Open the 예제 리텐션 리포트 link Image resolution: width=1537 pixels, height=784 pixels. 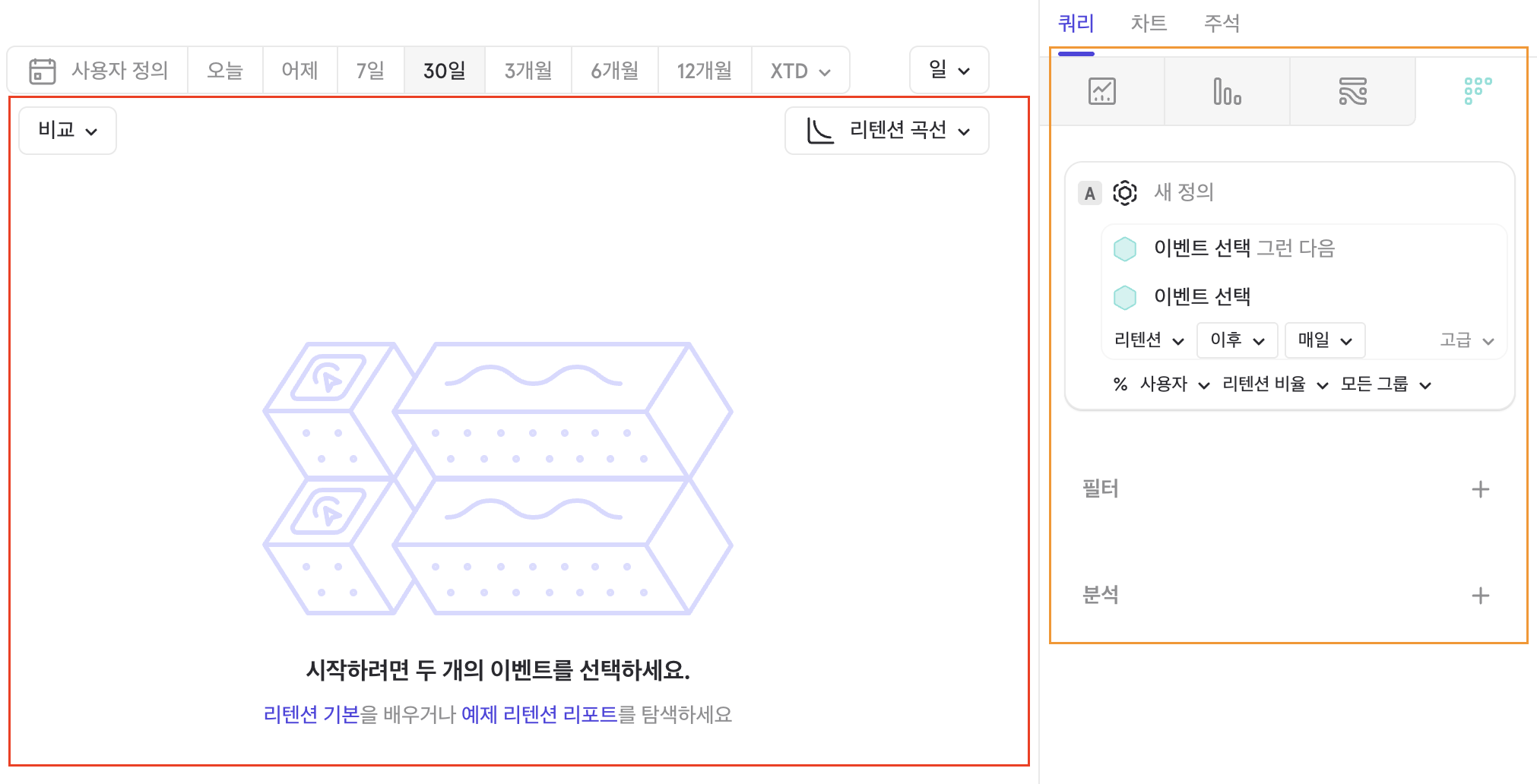539,715
